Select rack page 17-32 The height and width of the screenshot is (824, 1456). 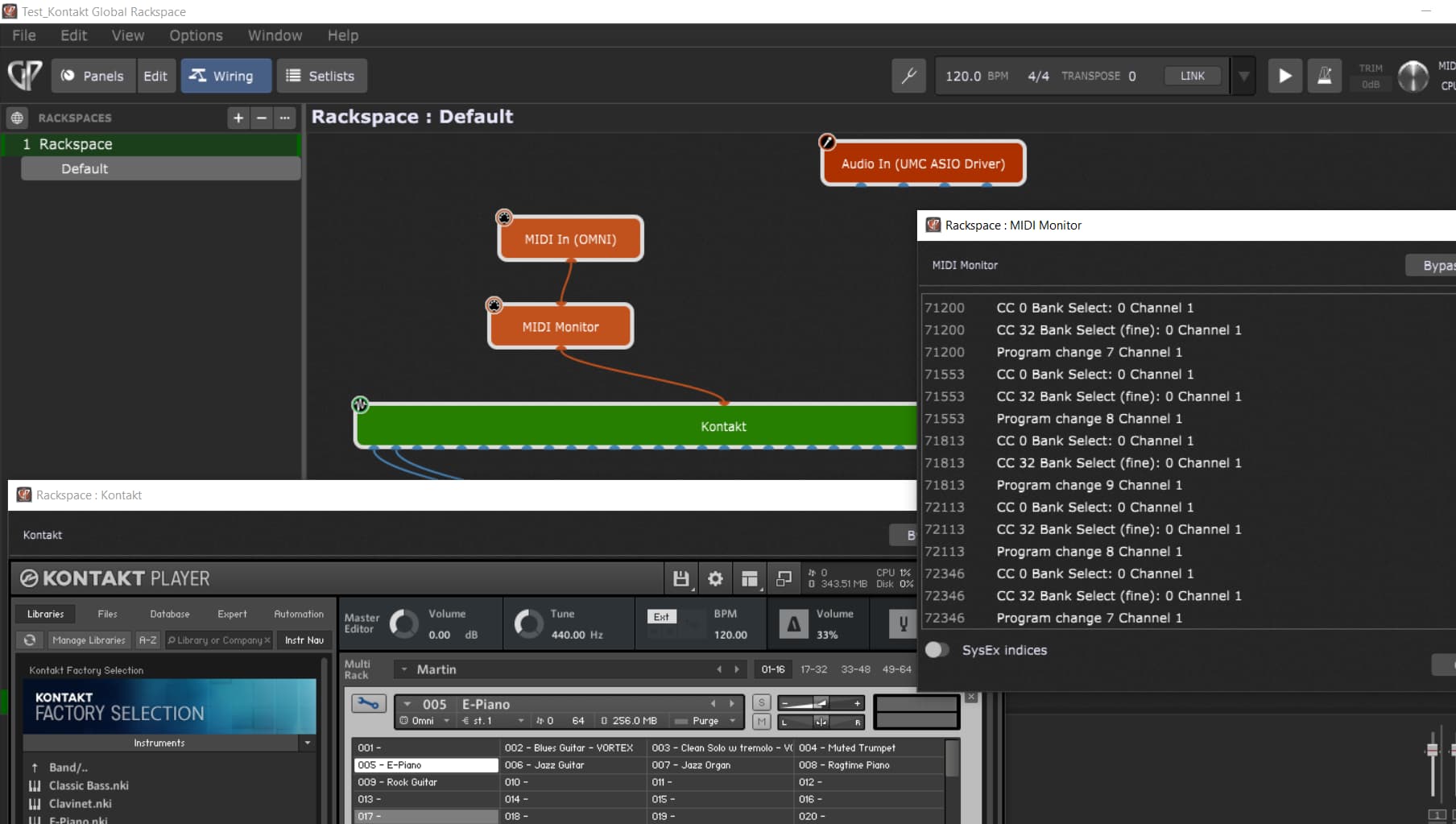(x=813, y=669)
